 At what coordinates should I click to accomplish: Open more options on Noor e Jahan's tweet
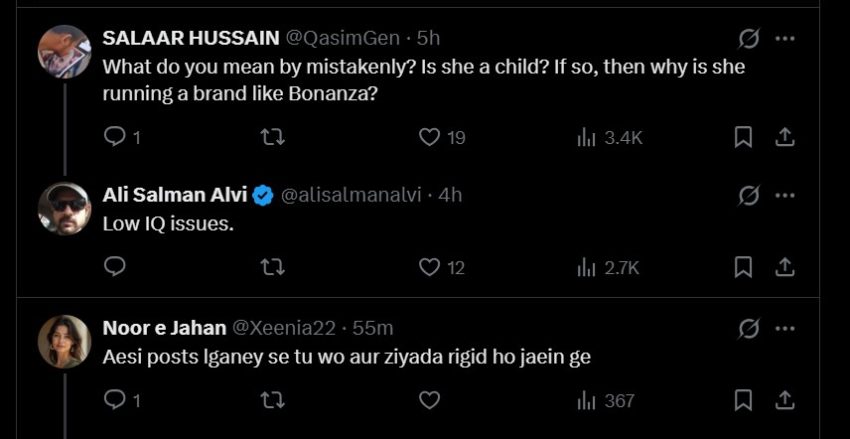pyautogui.click(x=786, y=327)
